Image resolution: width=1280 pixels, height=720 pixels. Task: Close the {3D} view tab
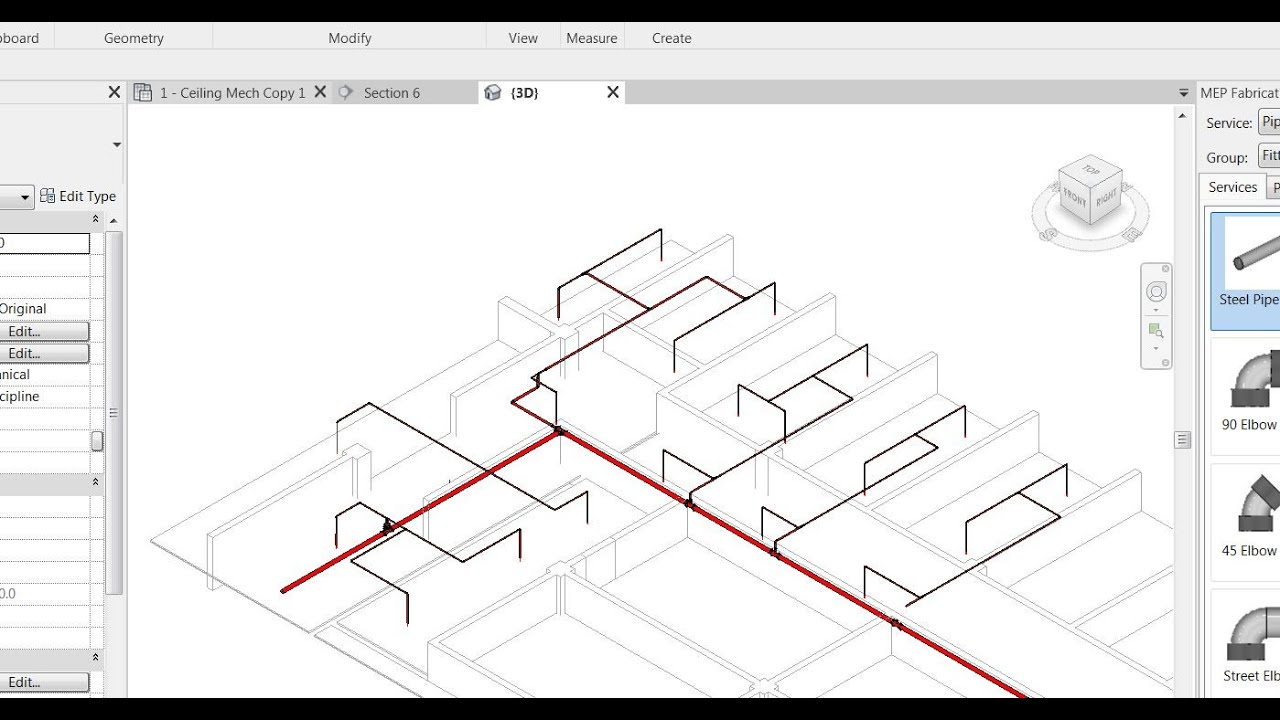point(613,92)
